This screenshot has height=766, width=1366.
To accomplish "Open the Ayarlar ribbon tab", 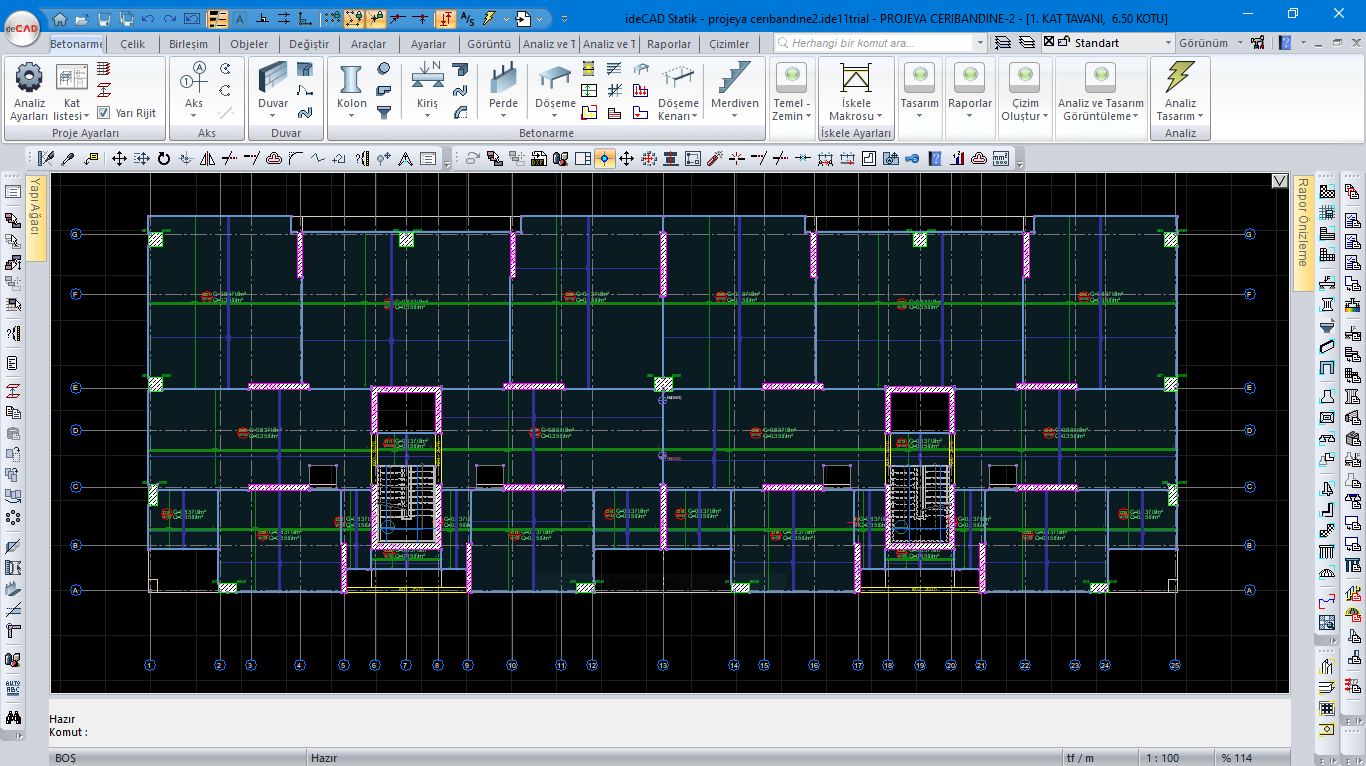I will [429, 44].
